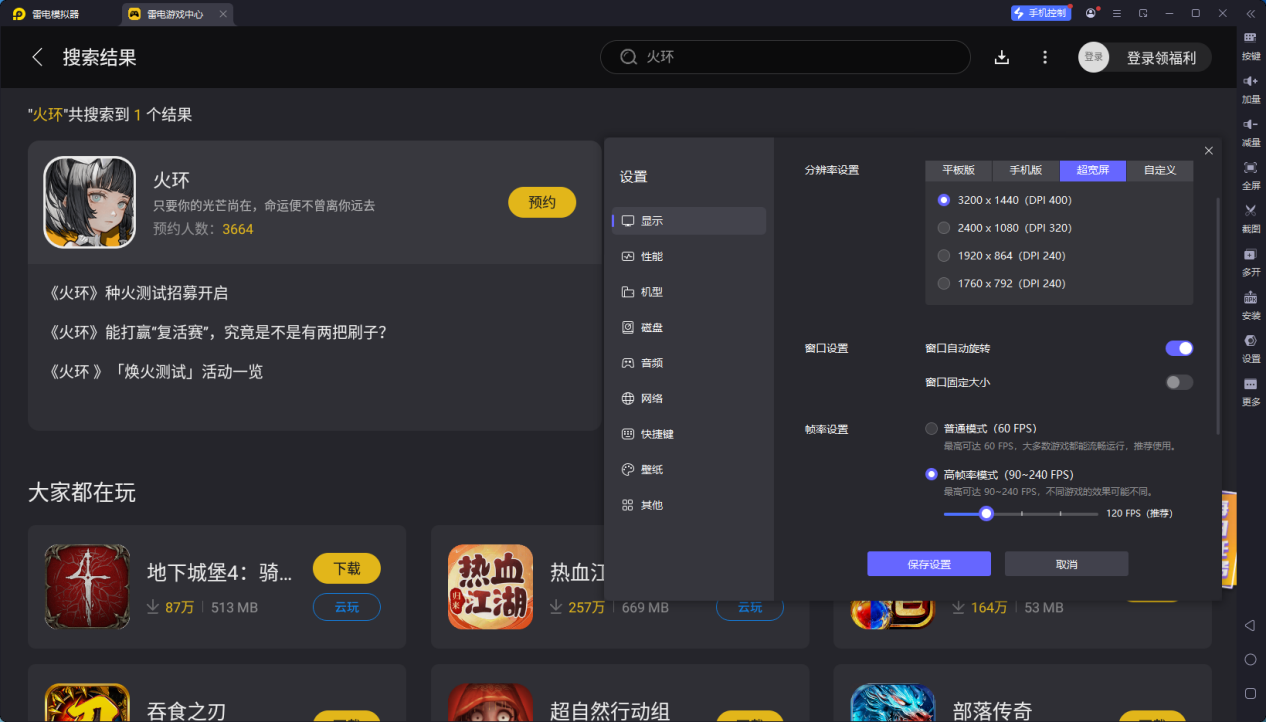Click 截图 screenshot scissors in sidebar
This screenshot has width=1266, height=722.
pyautogui.click(x=1251, y=218)
